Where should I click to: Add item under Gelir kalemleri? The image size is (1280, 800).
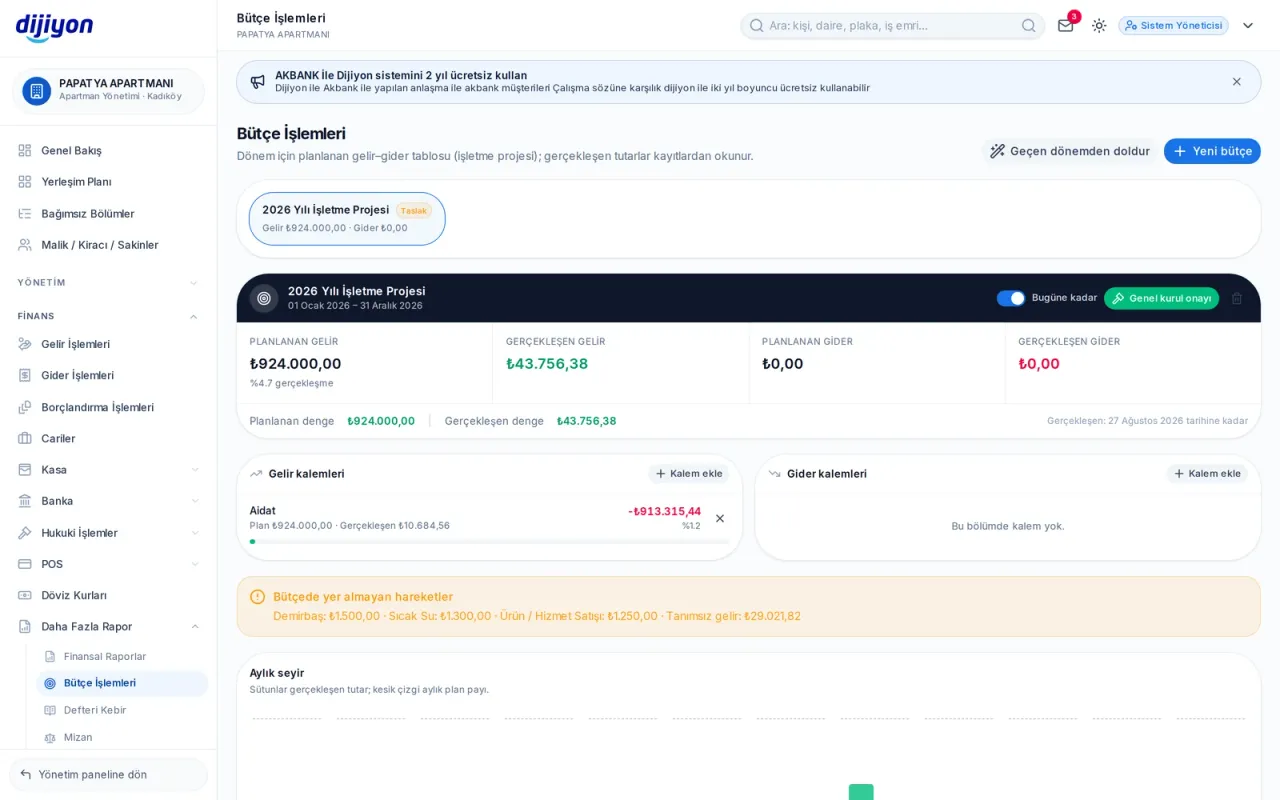[x=688, y=474]
